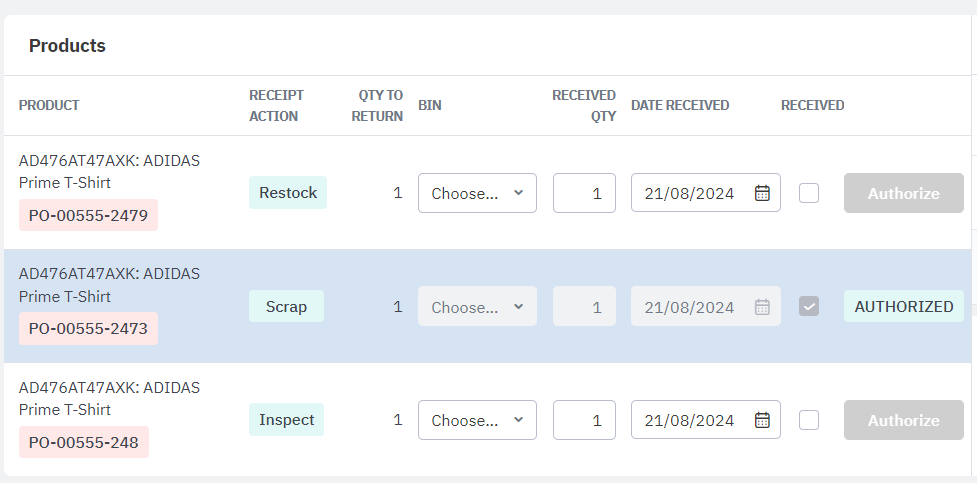Edit received quantity for PO-00555-2479
The width and height of the screenshot is (977, 483).
584,193
